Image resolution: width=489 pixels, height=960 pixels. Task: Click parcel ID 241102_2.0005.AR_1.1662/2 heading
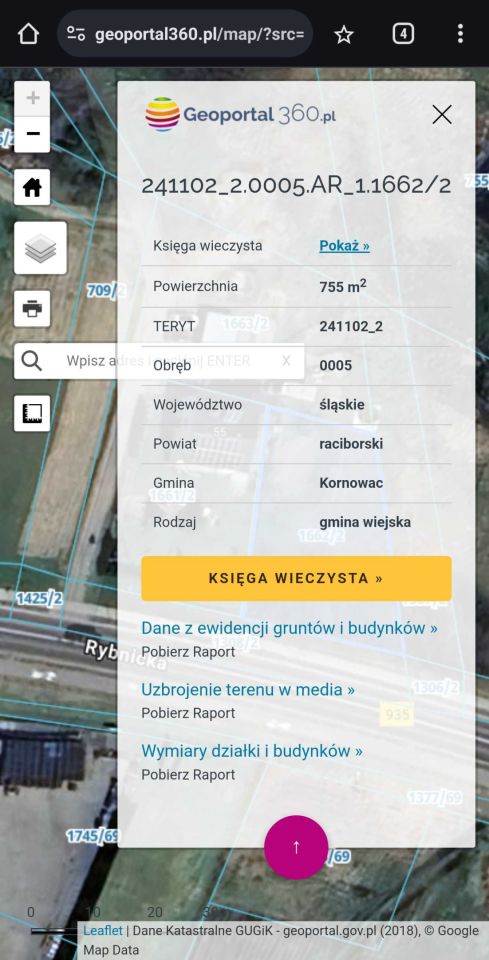(x=296, y=186)
